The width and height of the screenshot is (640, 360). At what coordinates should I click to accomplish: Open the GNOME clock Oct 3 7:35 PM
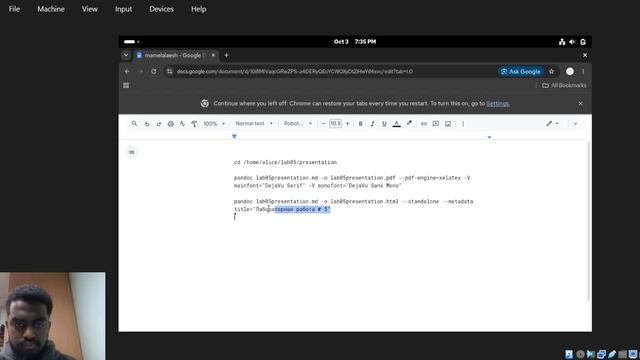pyautogui.click(x=355, y=42)
